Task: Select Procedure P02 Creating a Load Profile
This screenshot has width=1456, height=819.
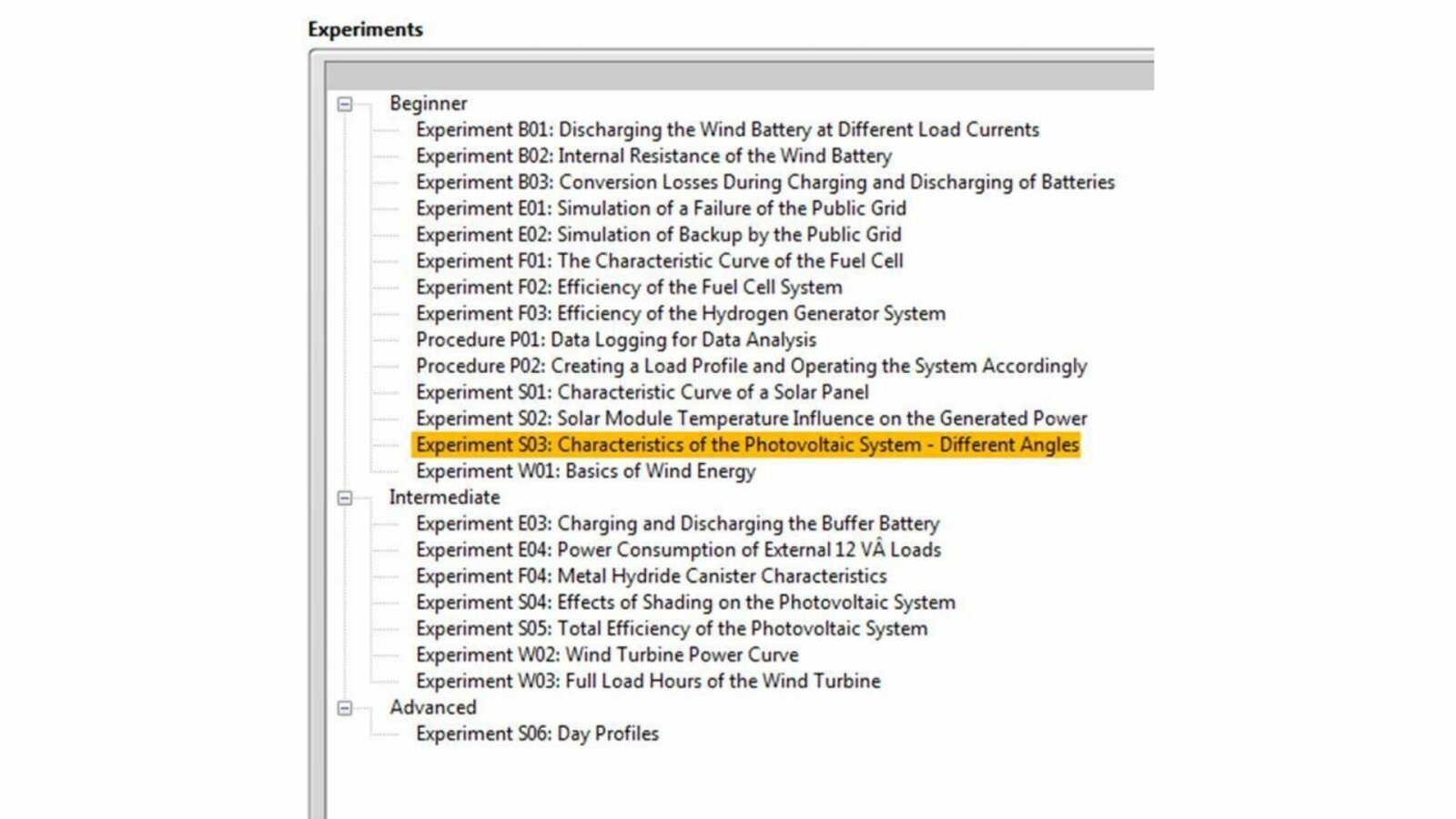Action: [751, 367]
